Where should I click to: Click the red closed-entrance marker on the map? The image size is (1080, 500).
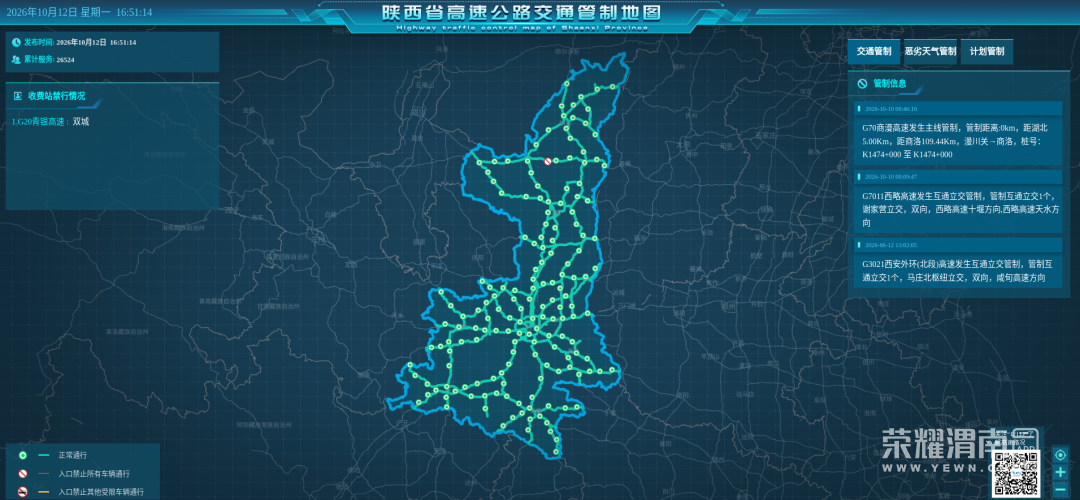pyautogui.click(x=548, y=161)
